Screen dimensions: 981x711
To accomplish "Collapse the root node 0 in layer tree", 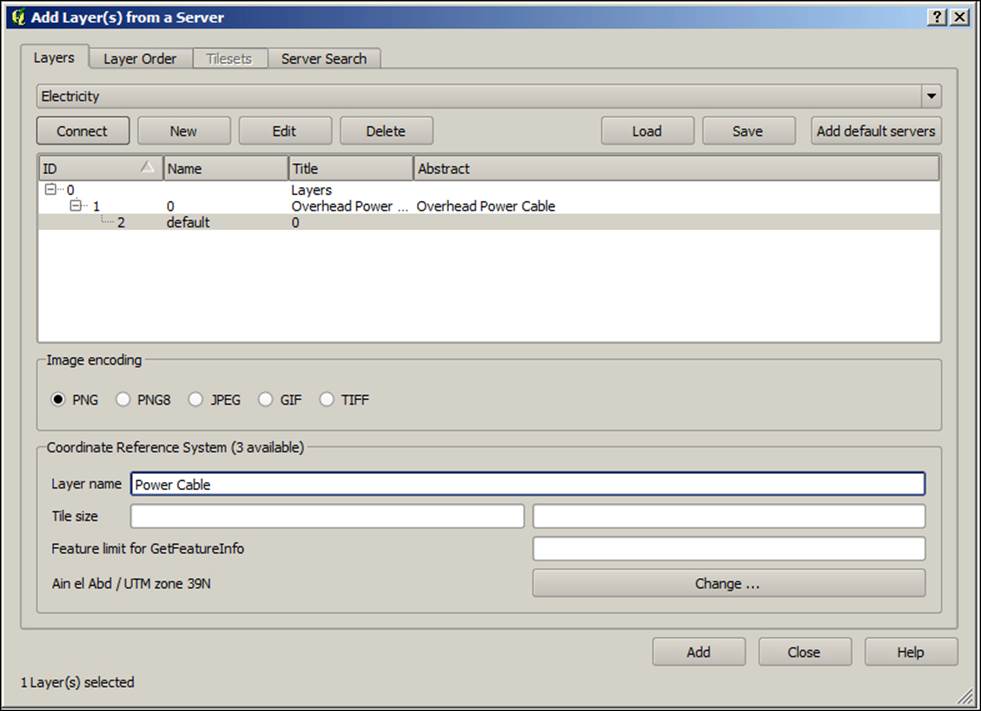I will [x=49, y=189].
